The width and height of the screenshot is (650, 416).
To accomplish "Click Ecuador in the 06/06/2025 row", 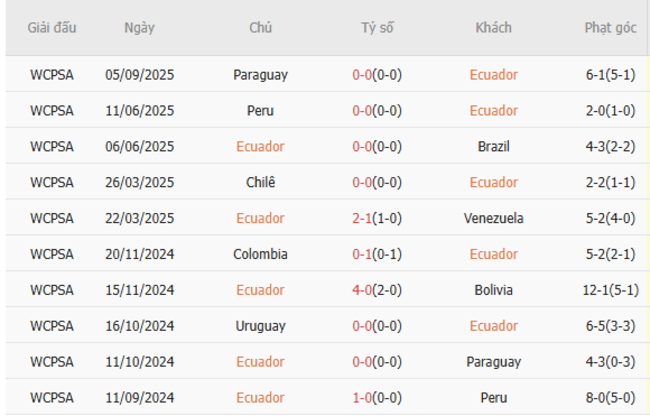I will point(260,147).
